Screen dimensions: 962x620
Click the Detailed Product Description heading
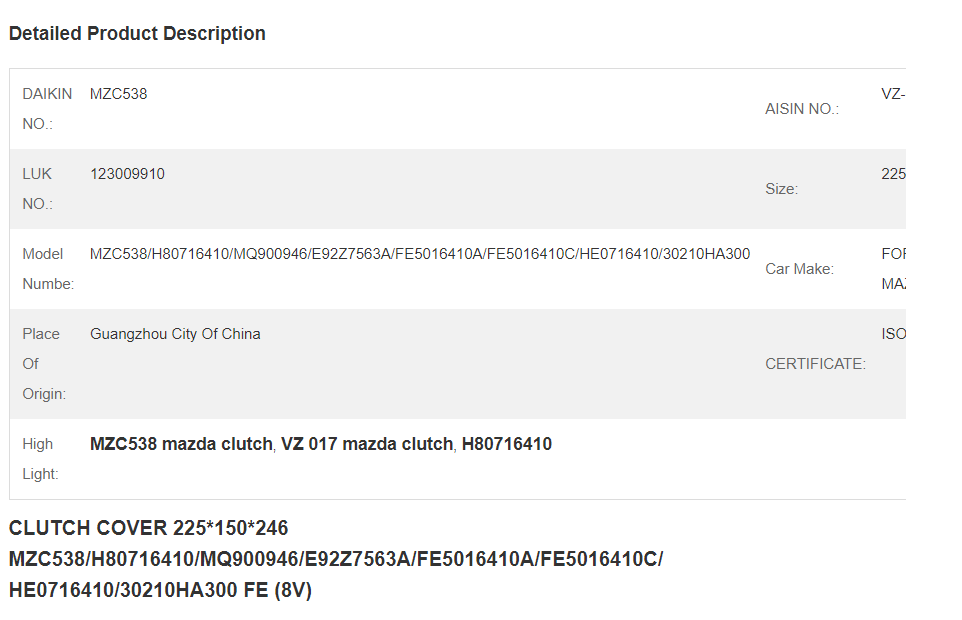(x=137, y=33)
